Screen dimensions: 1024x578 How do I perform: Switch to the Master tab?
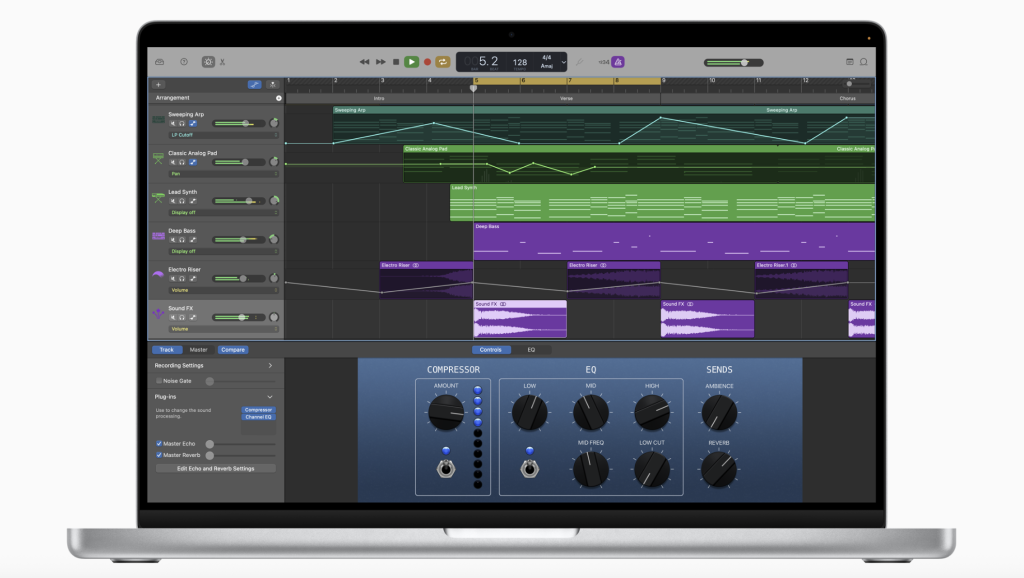(x=199, y=350)
